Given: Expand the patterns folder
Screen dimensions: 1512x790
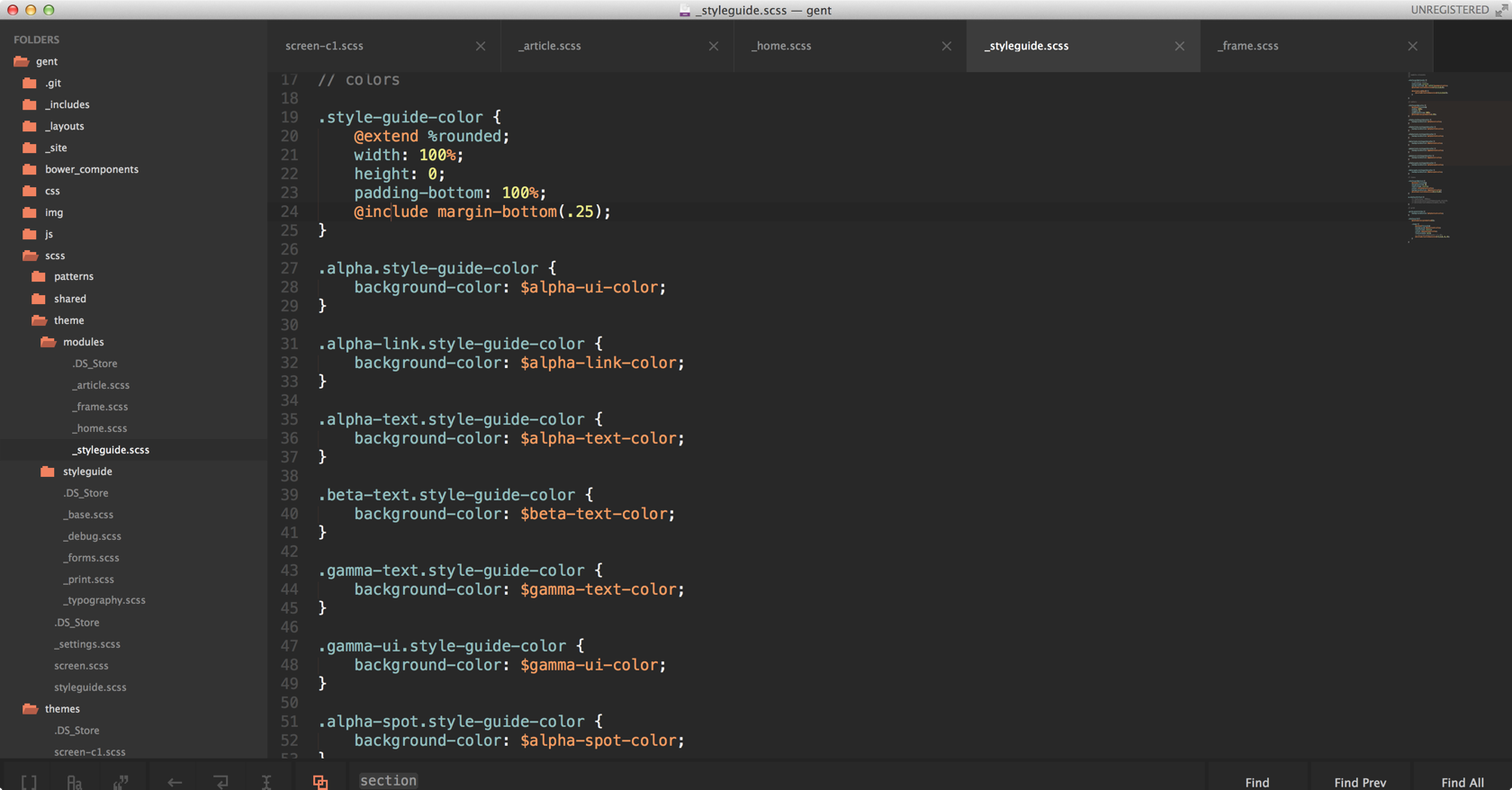Looking at the screenshot, I should [39, 276].
